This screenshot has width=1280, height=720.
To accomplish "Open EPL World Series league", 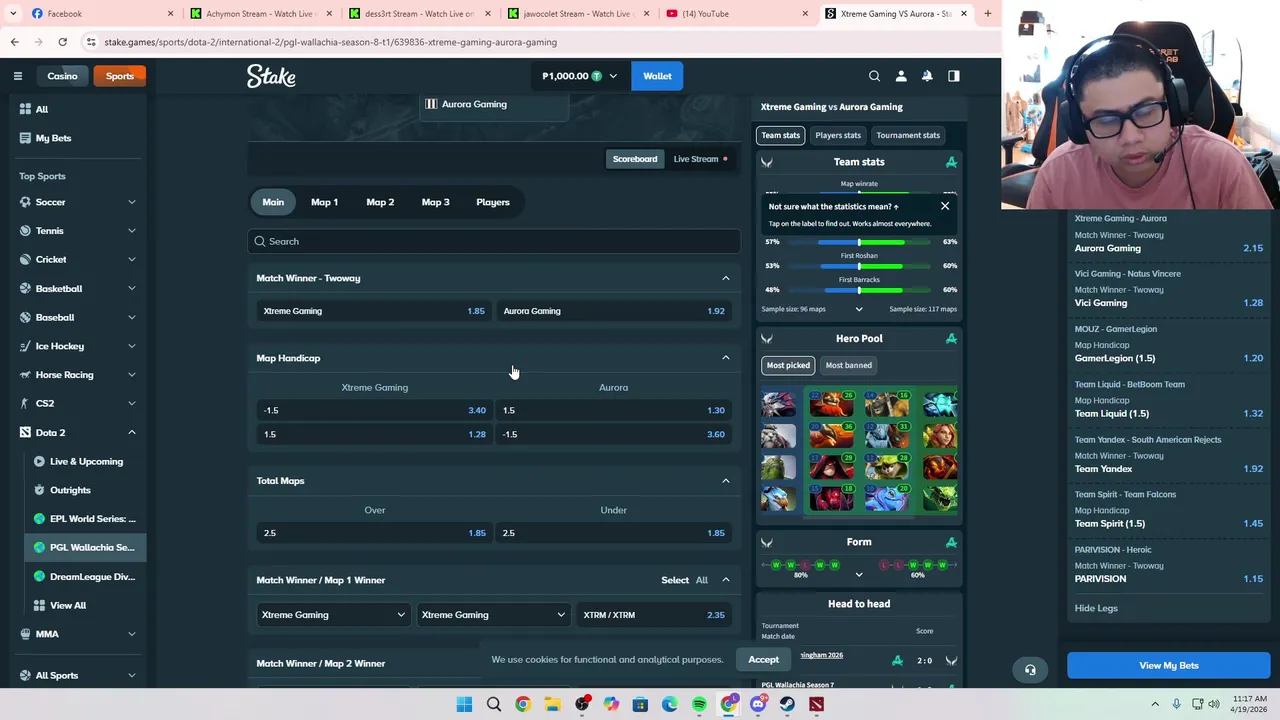I will [x=92, y=519].
